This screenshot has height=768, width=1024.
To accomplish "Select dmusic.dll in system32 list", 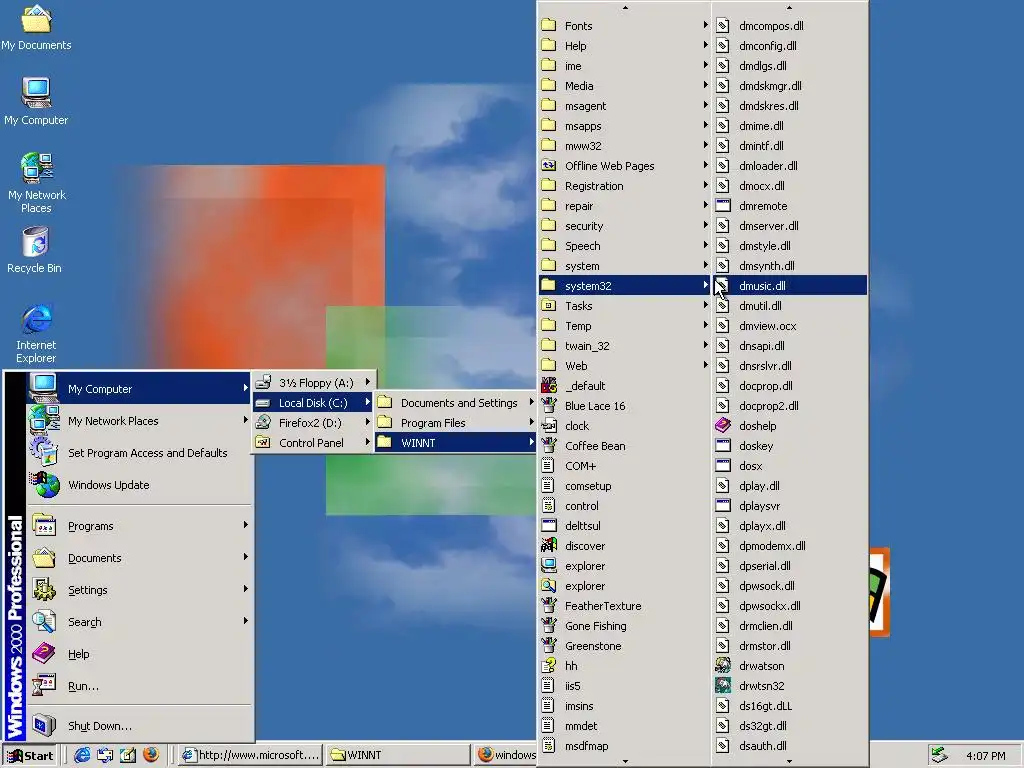I will [x=790, y=285].
